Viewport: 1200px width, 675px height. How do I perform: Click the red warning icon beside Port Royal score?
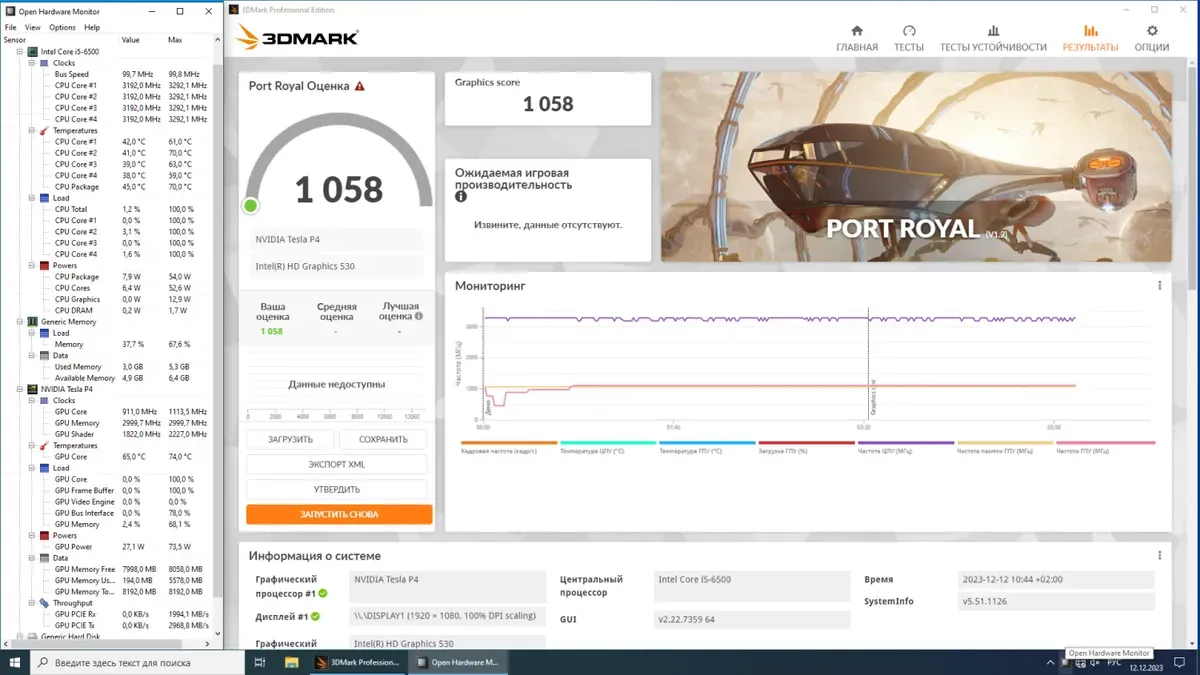[360, 86]
